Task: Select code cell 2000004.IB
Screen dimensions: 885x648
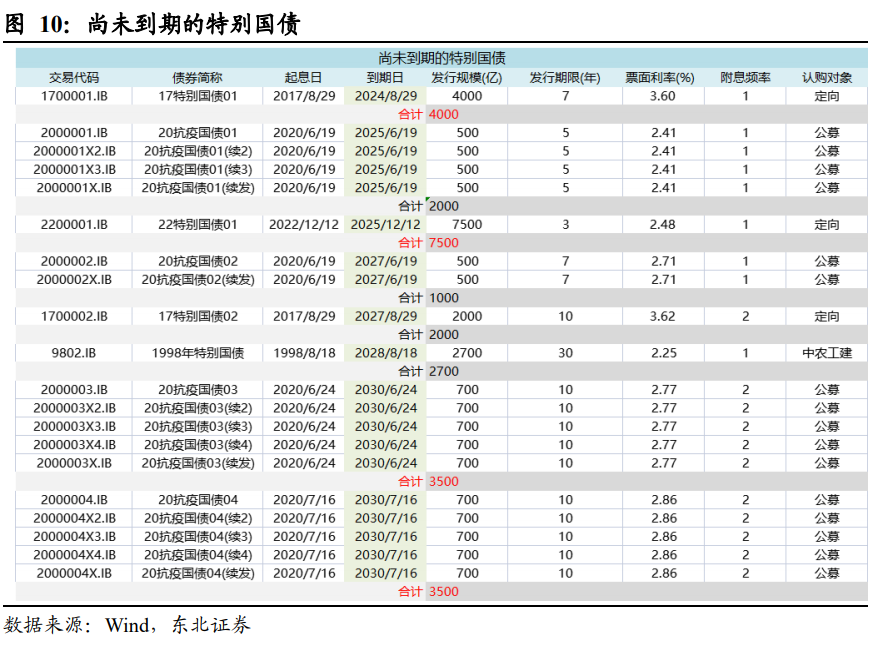Action: [x=74, y=500]
